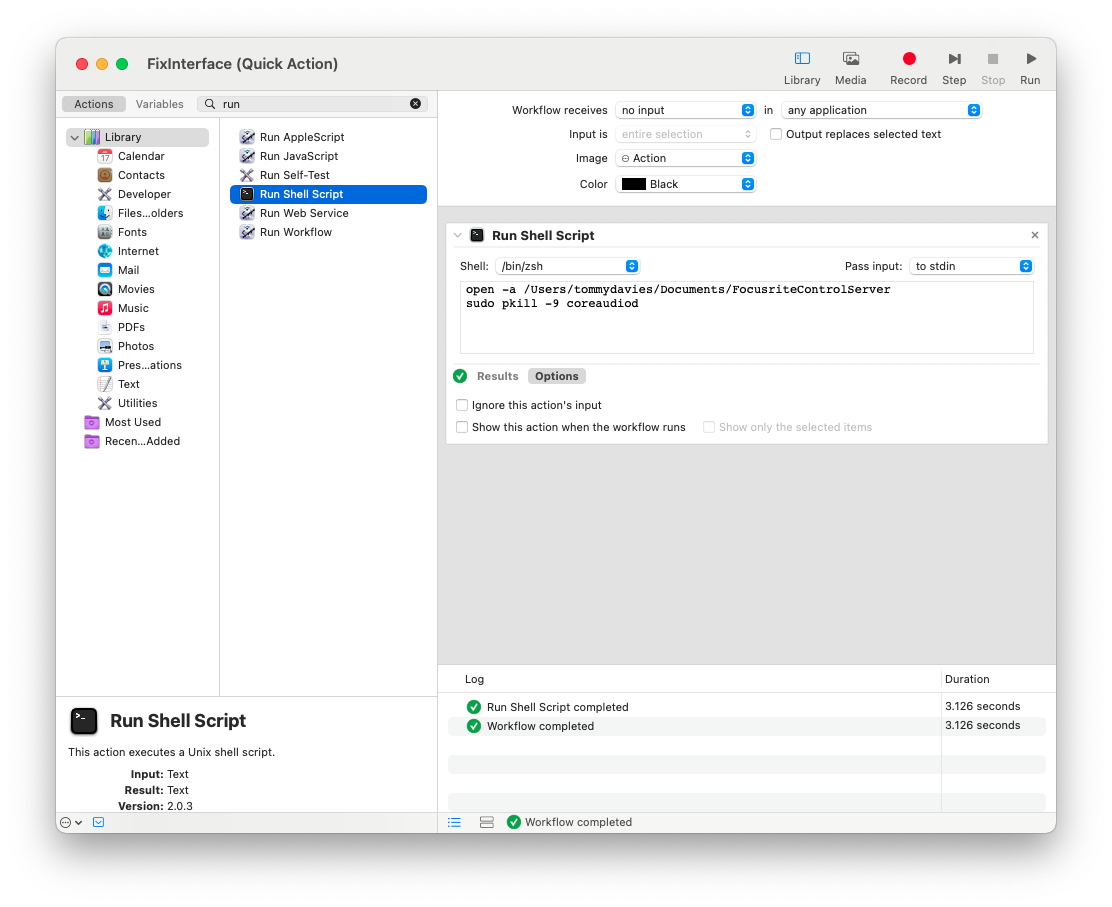The height and width of the screenshot is (907, 1112).
Task: Collapse the Library tree disclosure triangle
Action: click(74, 138)
